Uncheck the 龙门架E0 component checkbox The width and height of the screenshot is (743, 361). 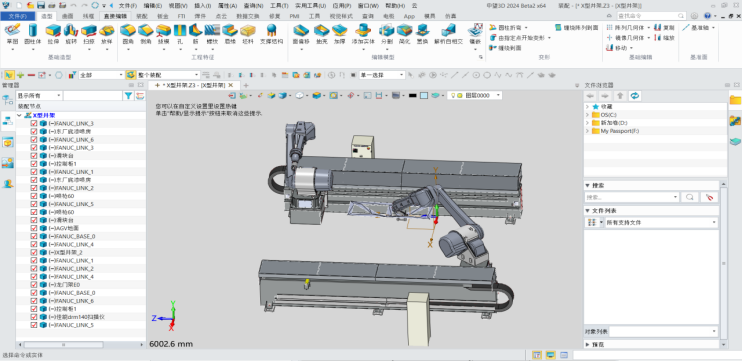pyautogui.click(x=34, y=285)
